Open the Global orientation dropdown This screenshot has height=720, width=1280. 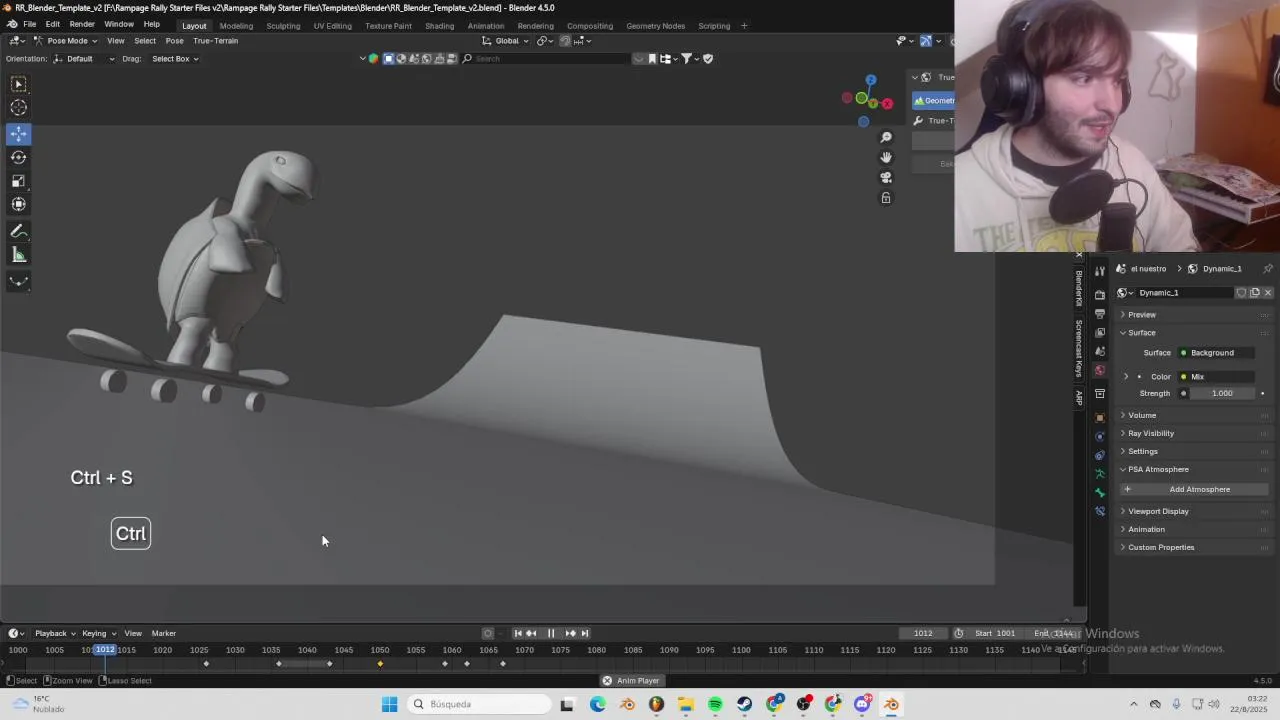click(506, 41)
